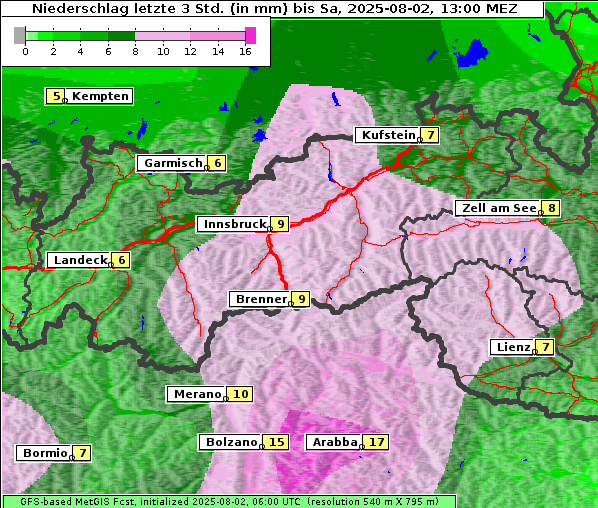The image size is (598, 508).
Task: Click the Kufstein station marker
Action: (x=420, y=140)
